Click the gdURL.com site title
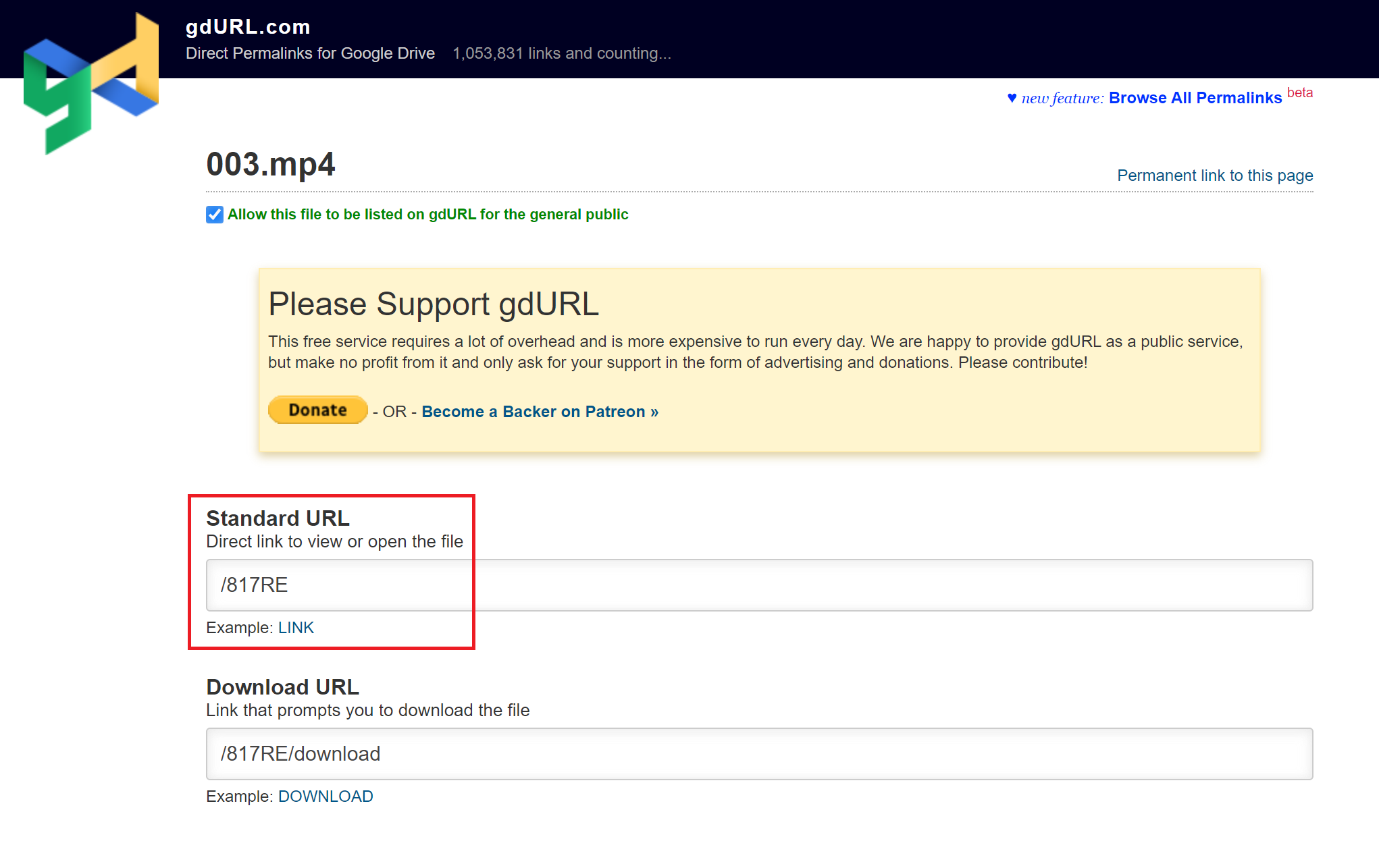Screen dimensions: 1379x868 tap(248, 27)
